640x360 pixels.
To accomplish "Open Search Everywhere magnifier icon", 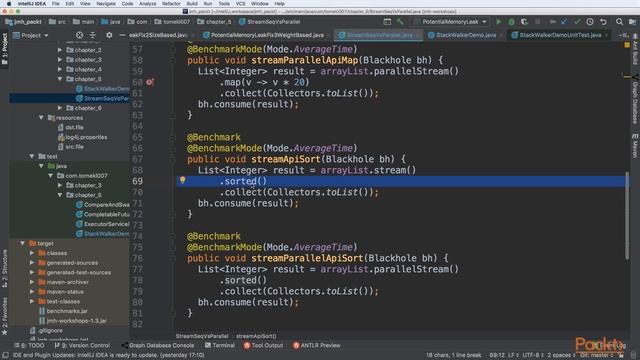I will [619, 22].
